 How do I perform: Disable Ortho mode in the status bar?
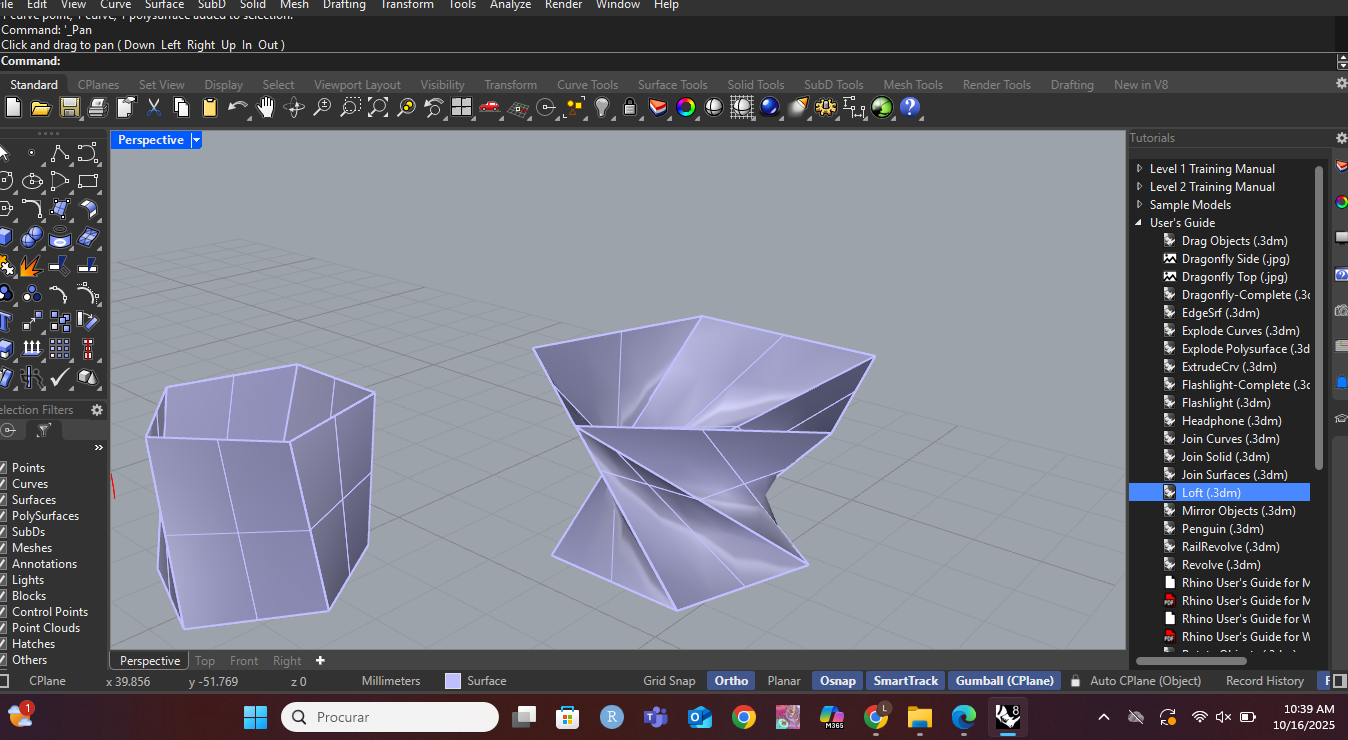pyautogui.click(x=730, y=680)
